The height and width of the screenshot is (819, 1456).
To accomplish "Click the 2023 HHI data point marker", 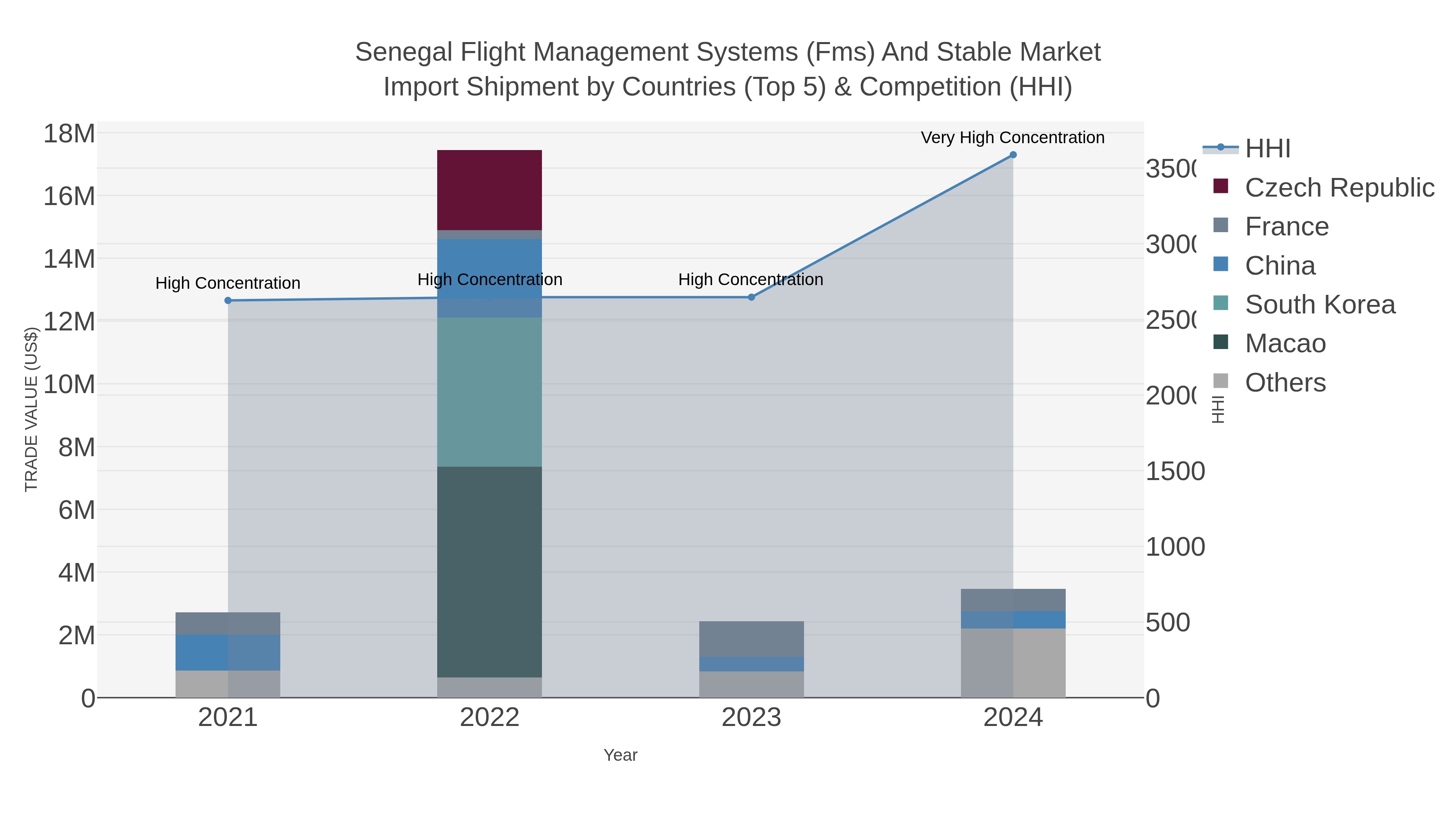I will [751, 297].
